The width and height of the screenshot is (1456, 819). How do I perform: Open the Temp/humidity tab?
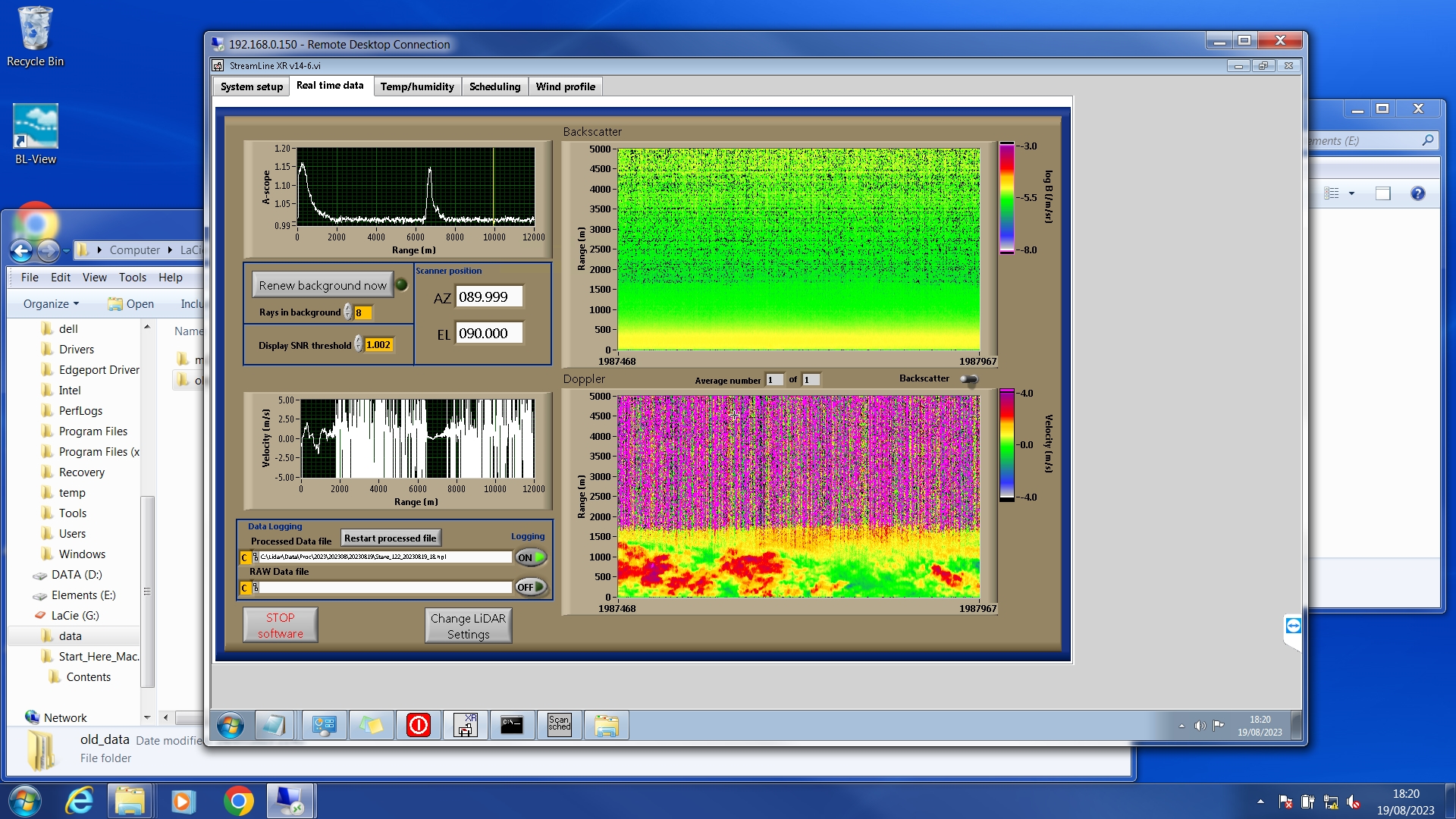pos(416,86)
